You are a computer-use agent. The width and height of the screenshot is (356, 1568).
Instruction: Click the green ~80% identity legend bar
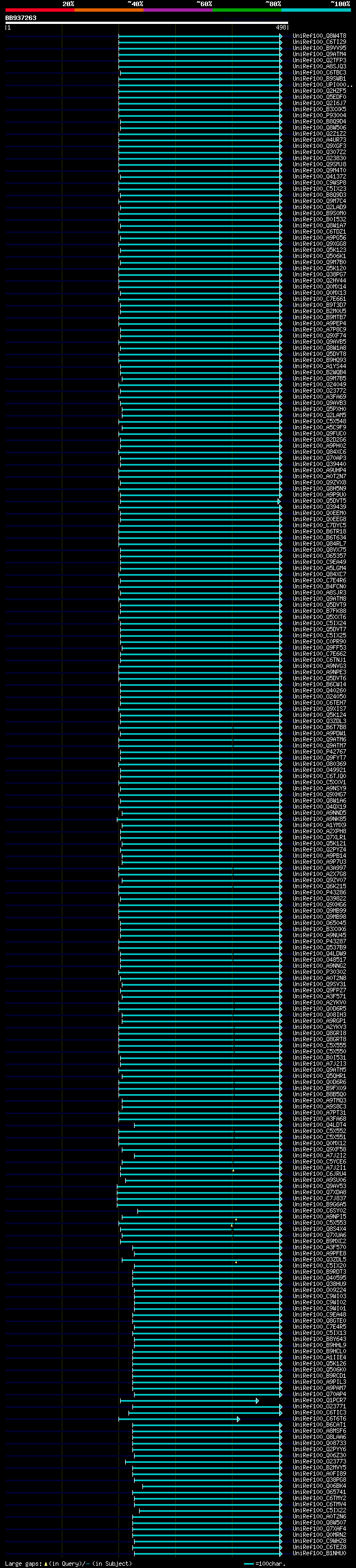tap(247, 11)
